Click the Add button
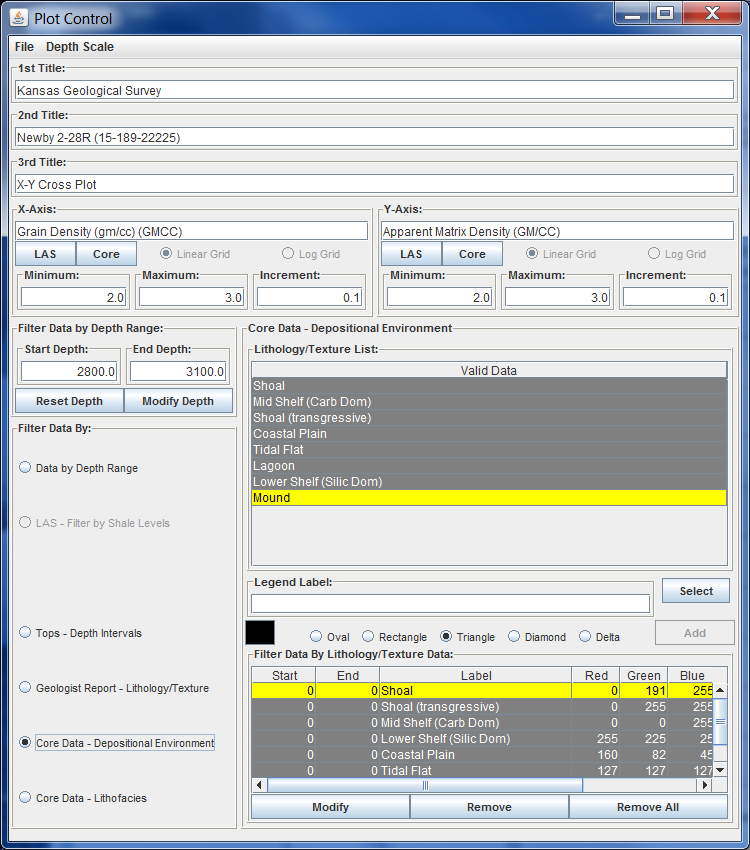 (695, 633)
